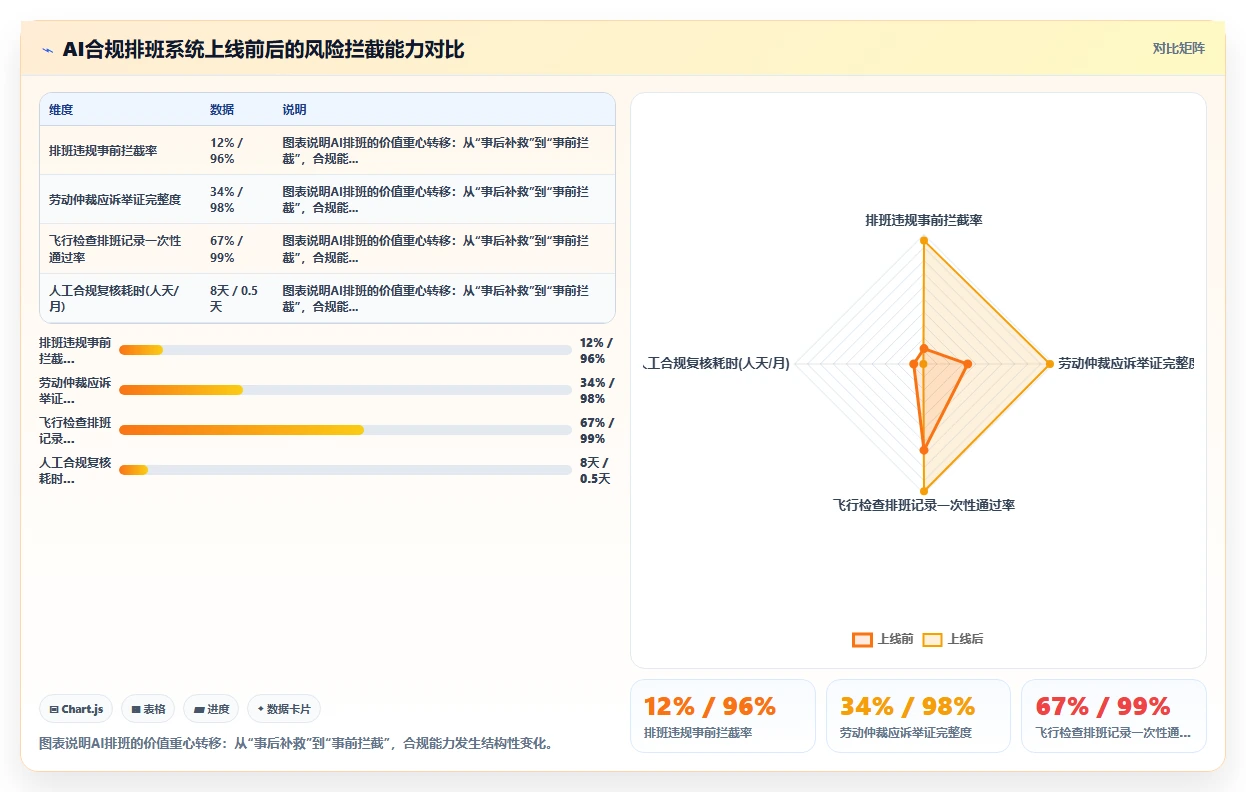Click radar axis label 人工合规复核耗时(人天/月)
The width and height of the screenshot is (1246, 792).
(x=717, y=364)
